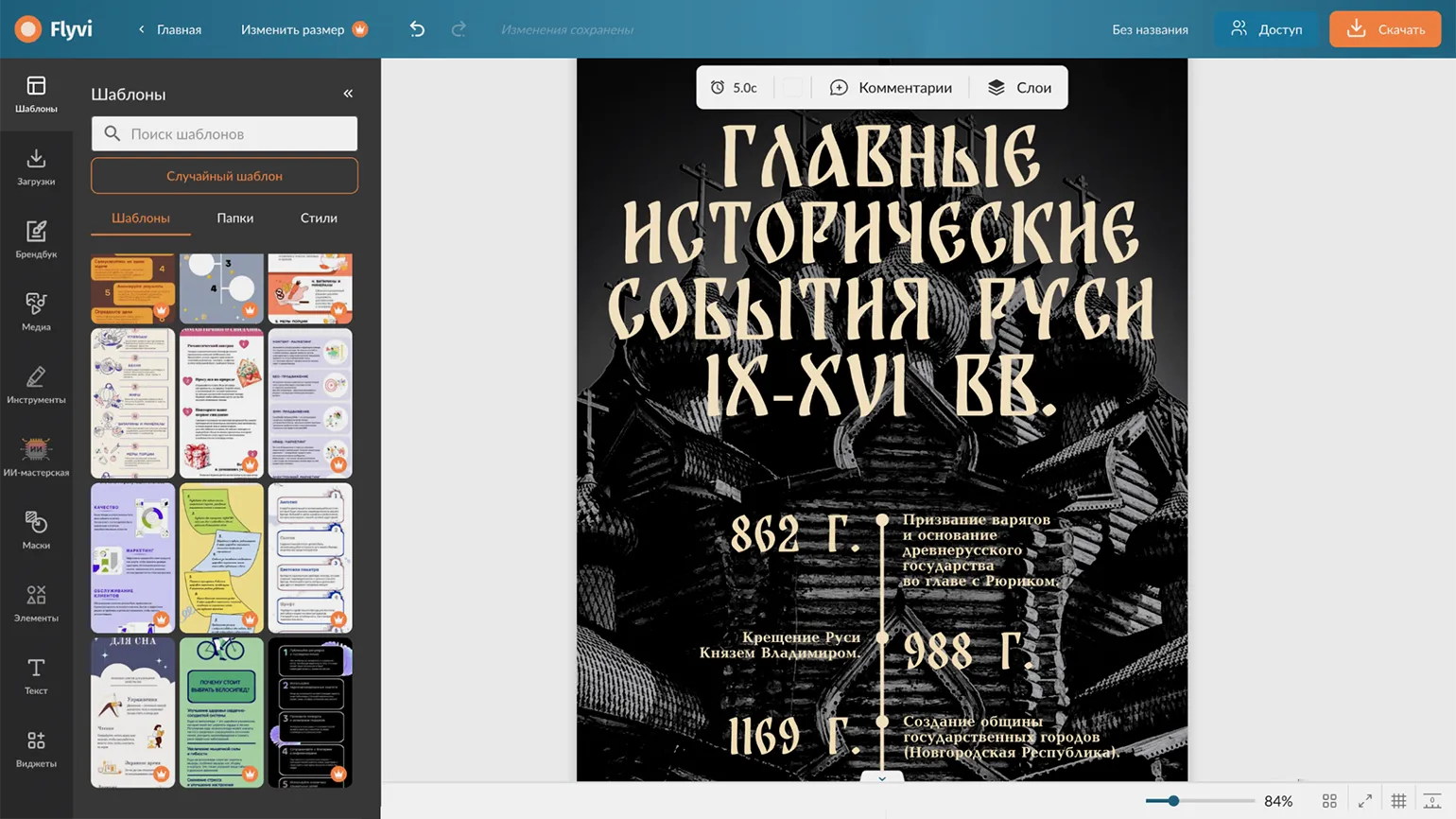Image resolution: width=1456 pixels, height=819 pixels.
Task: Expand the chevron below the canvas
Action: coord(882,778)
